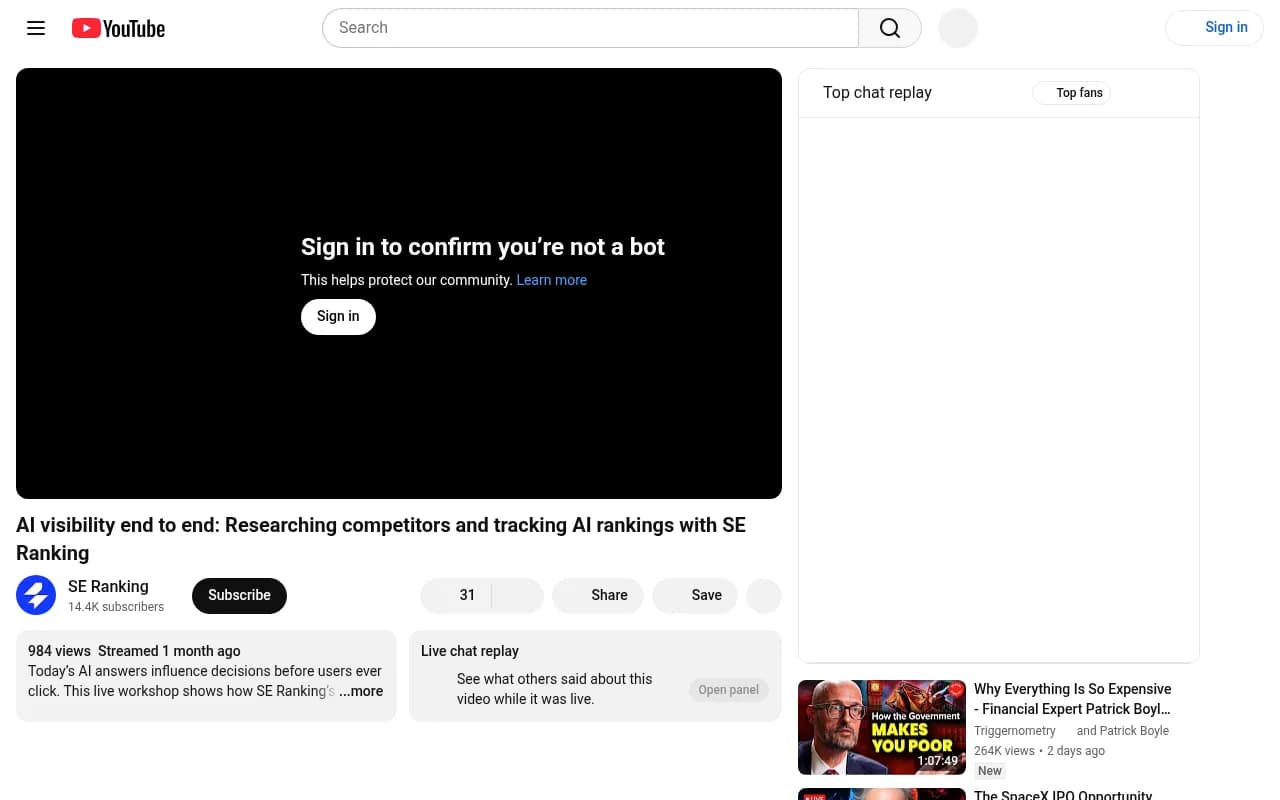Image resolution: width=1280 pixels, height=800 pixels.
Task: Click the Live chat replay heading
Action: coord(470,651)
